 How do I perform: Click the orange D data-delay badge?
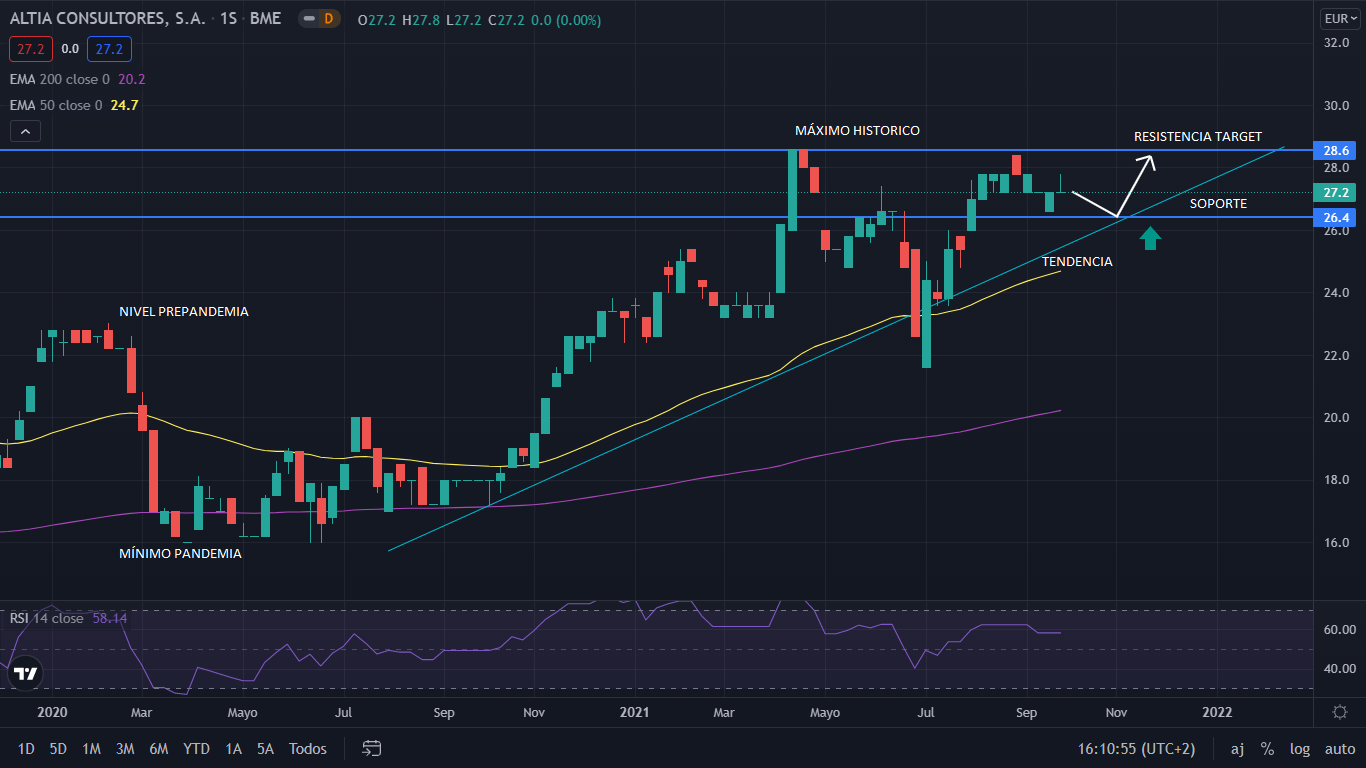click(x=327, y=19)
